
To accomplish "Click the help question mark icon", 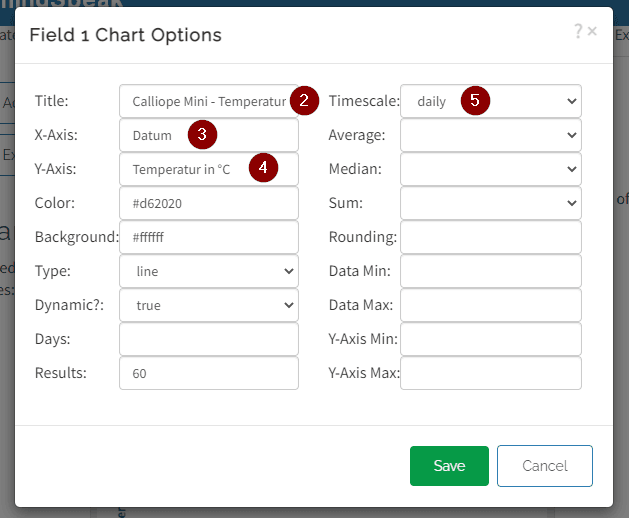I will 578,32.
